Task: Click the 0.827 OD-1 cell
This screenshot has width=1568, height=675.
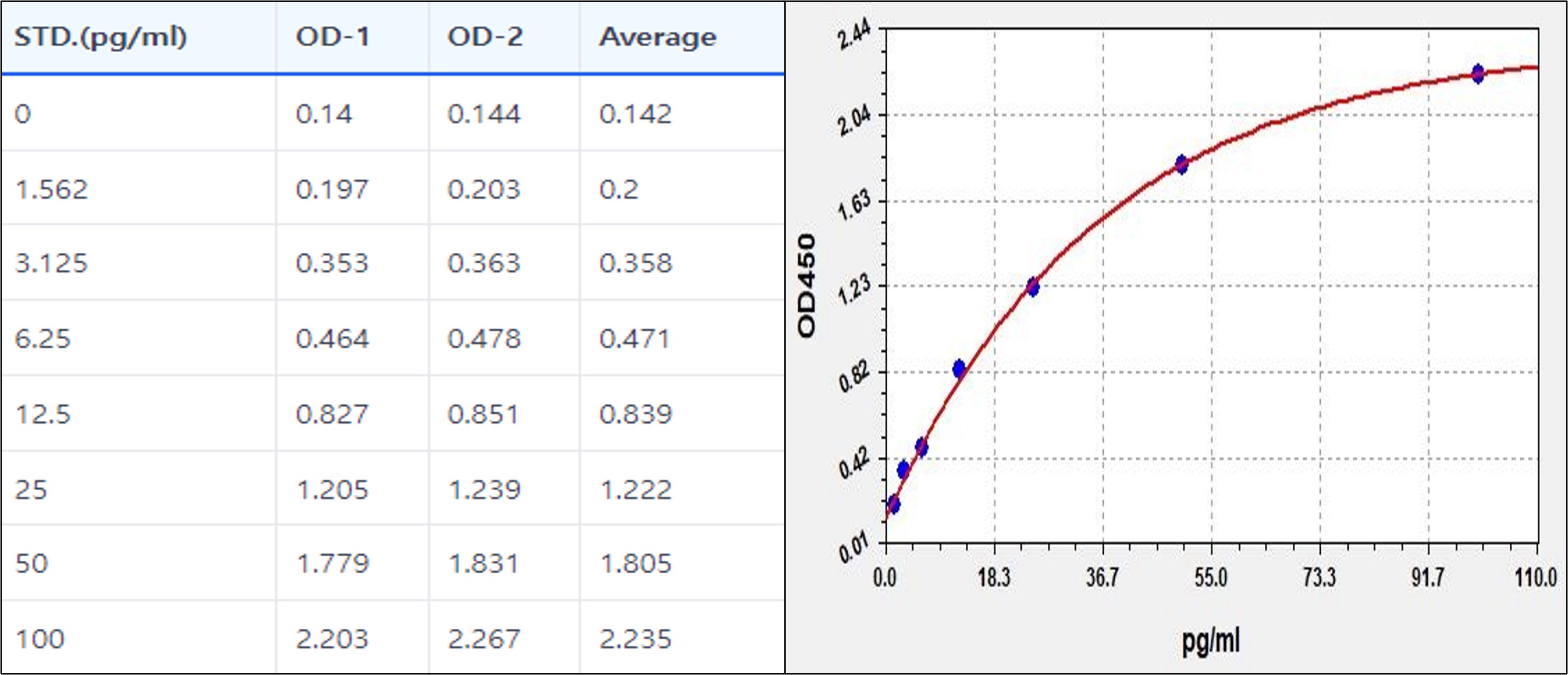Action: pos(332,414)
